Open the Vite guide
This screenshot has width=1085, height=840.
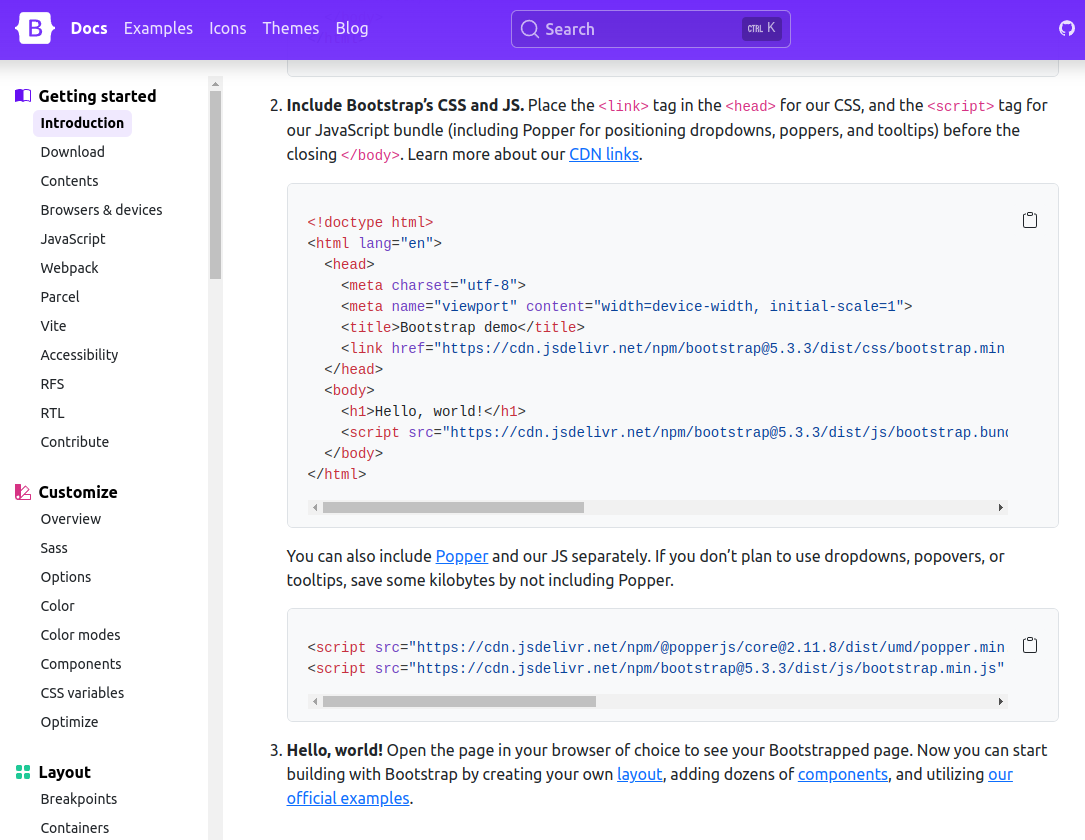[x=53, y=327]
